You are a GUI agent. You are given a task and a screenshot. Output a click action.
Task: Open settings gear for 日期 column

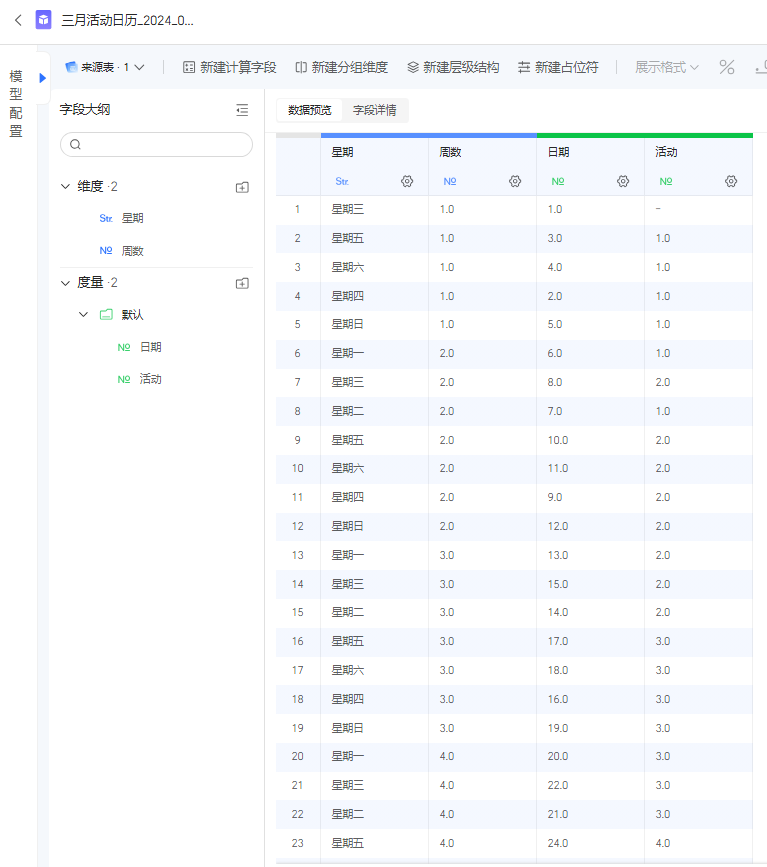point(623,181)
